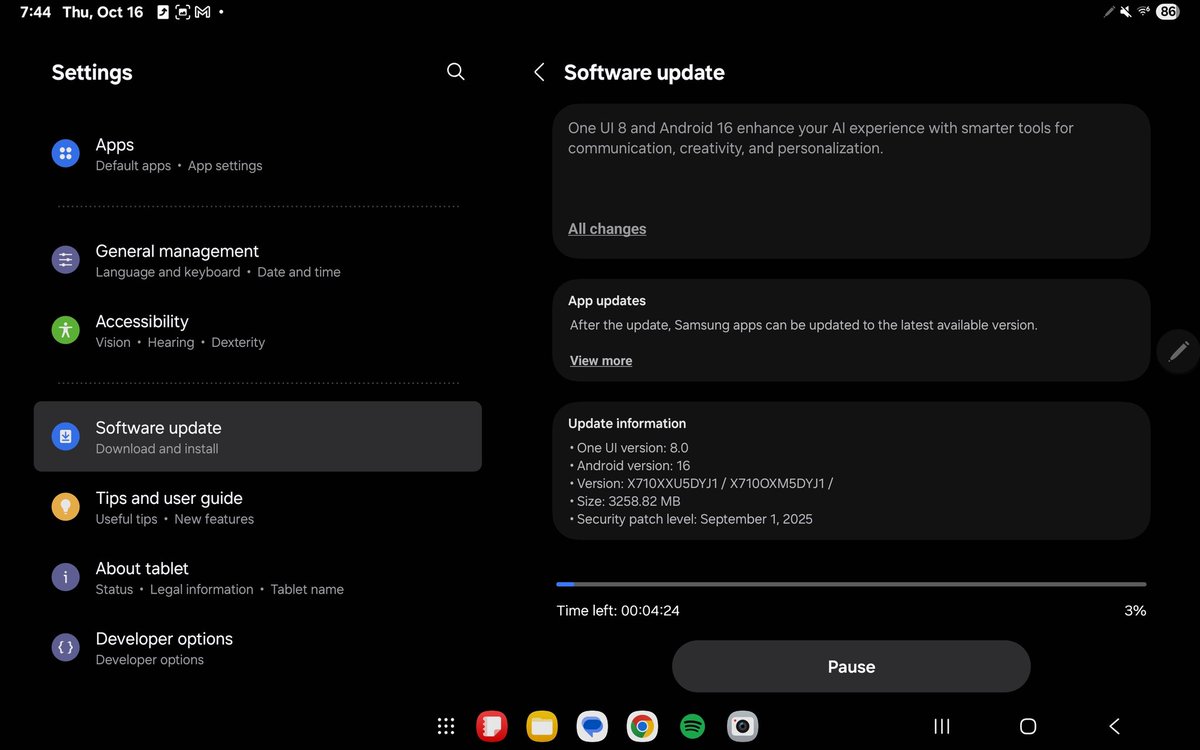The height and width of the screenshot is (750, 1200).
Task: Tap the Security patch level line
Action: click(691, 520)
